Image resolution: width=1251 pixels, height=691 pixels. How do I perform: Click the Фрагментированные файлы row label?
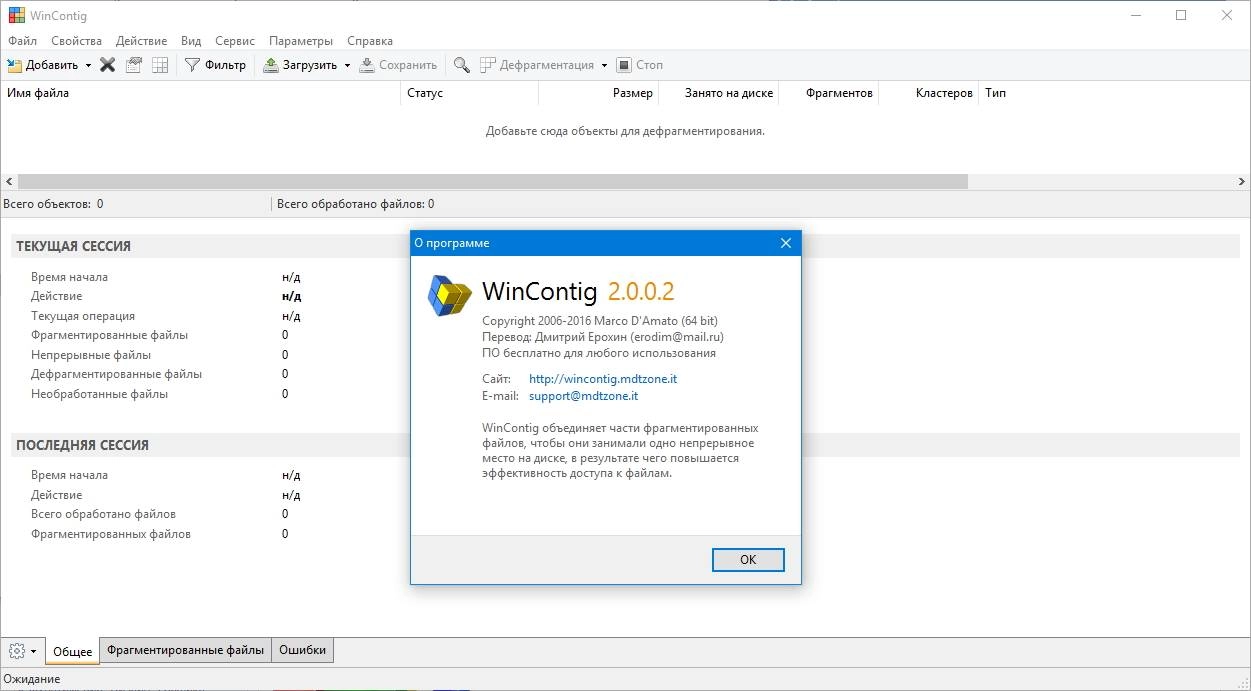coord(109,335)
